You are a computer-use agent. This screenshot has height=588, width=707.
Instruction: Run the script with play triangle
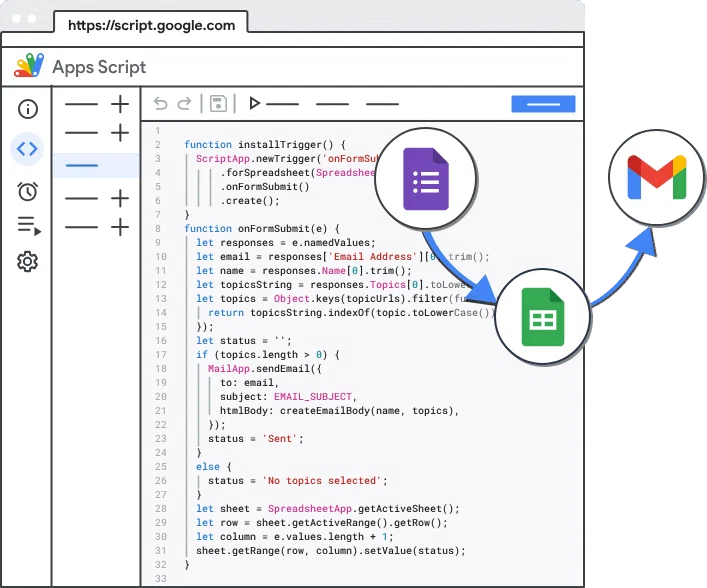coord(254,103)
